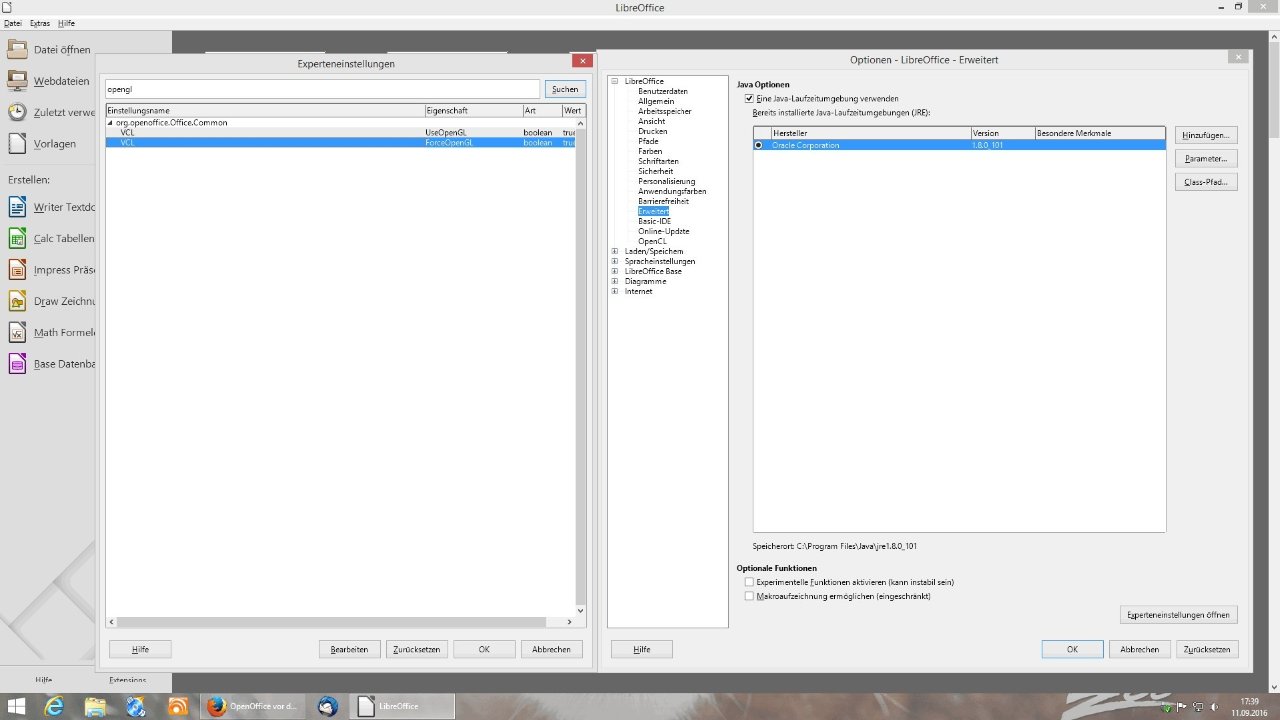1280x720 pixels.
Task: Open the Windows Start button
Action: coord(18,706)
